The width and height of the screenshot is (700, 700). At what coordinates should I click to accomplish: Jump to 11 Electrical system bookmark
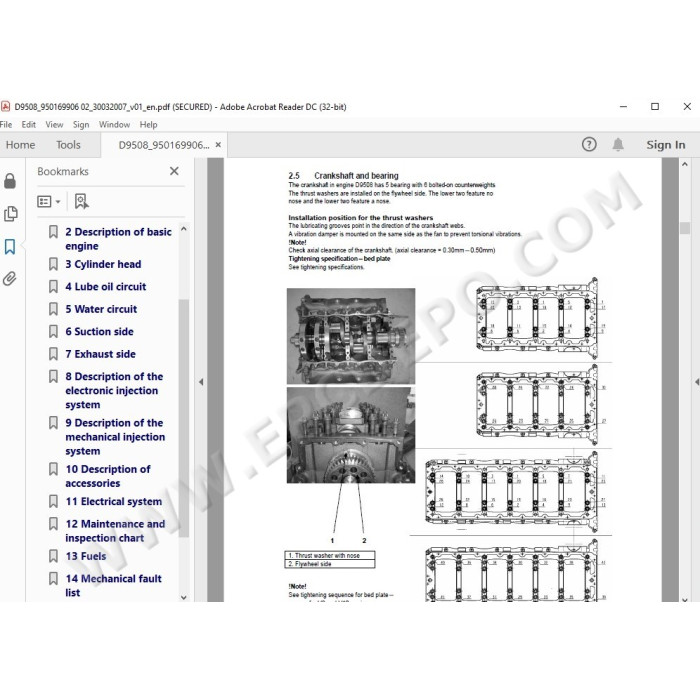coord(113,501)
